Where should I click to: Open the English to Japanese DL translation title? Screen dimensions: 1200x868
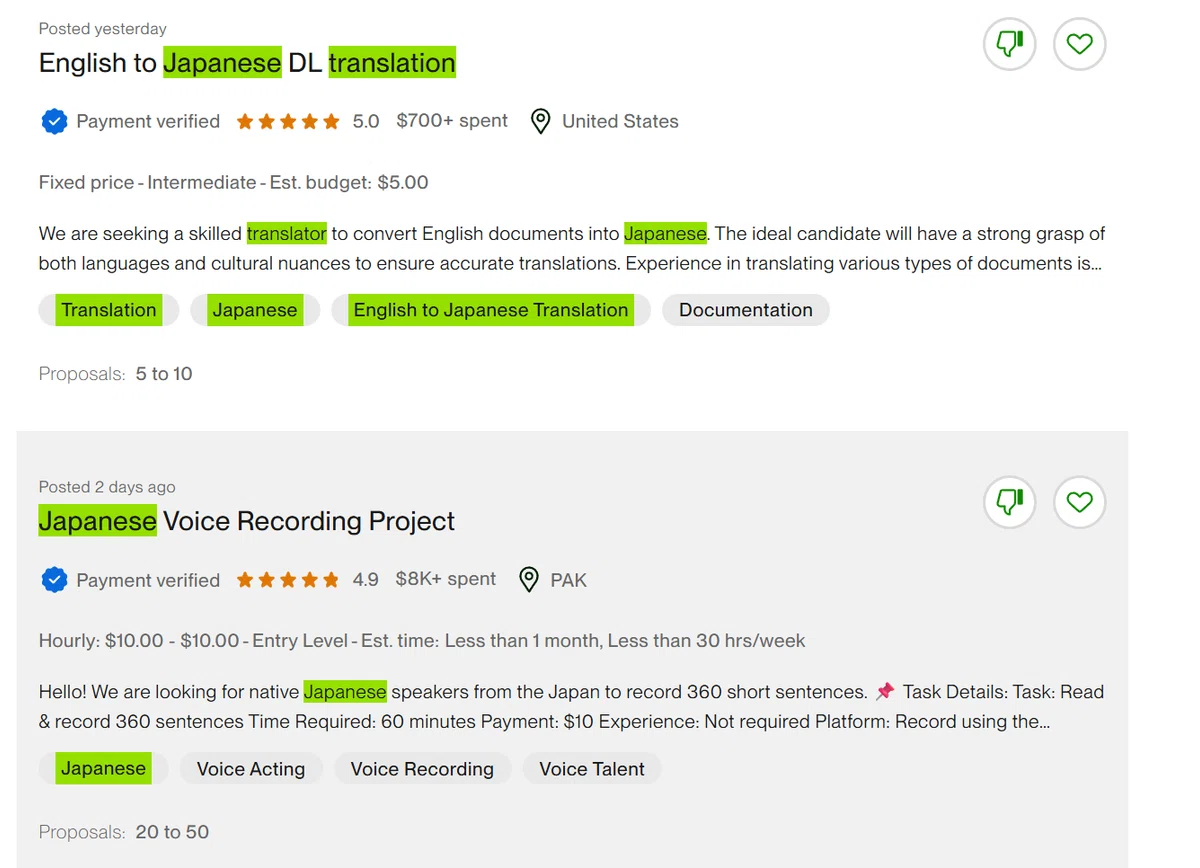pos(247,63)
